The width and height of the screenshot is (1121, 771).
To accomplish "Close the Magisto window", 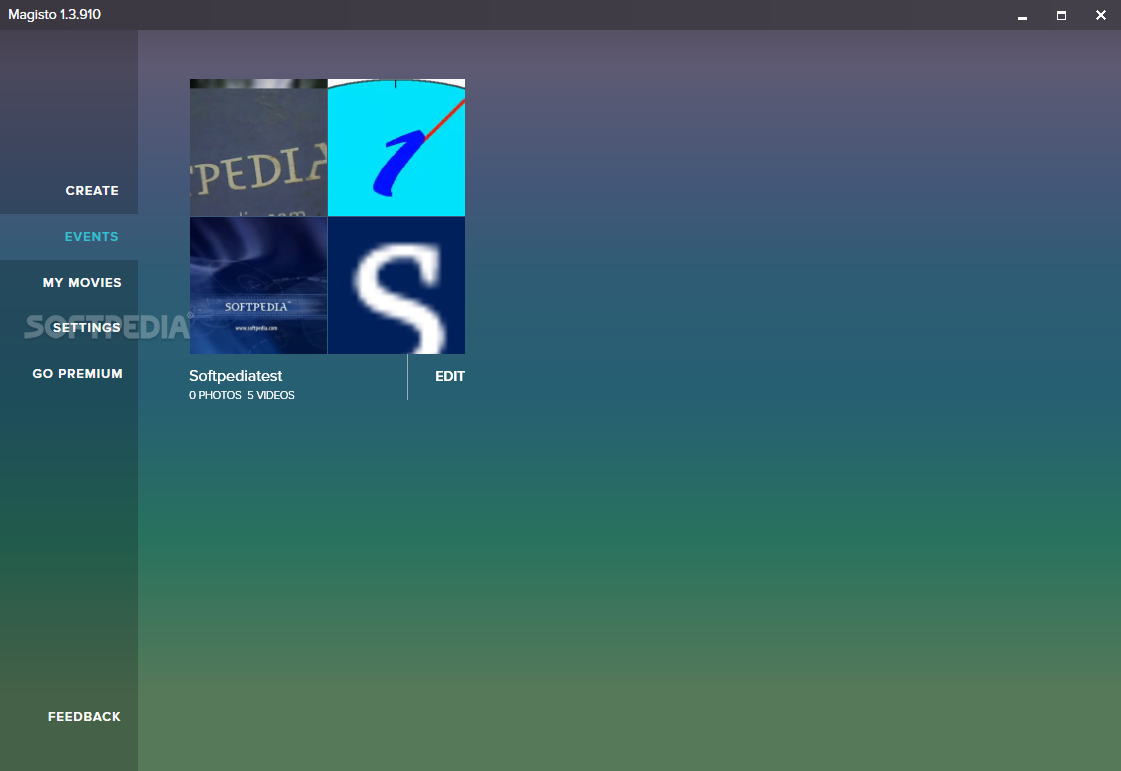I will click(1101, 15).
